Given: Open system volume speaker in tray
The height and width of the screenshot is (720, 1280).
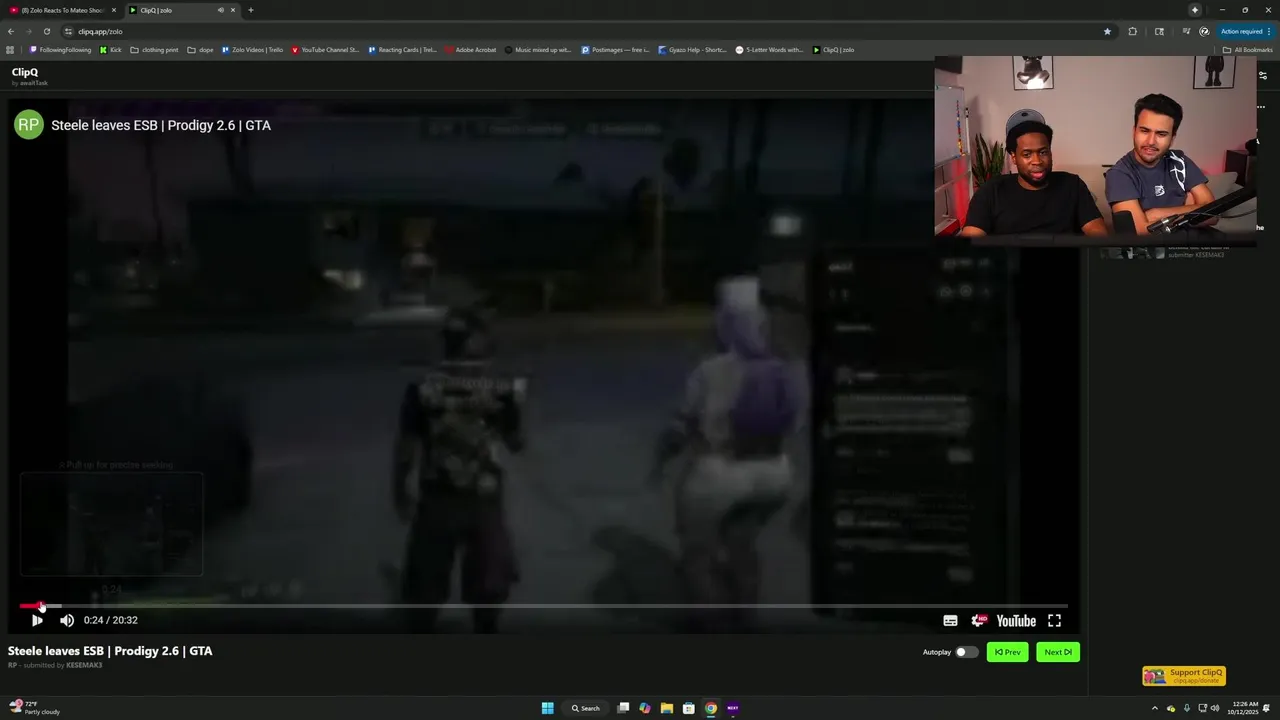Looking at the screenshot, I should point(1215,708).
